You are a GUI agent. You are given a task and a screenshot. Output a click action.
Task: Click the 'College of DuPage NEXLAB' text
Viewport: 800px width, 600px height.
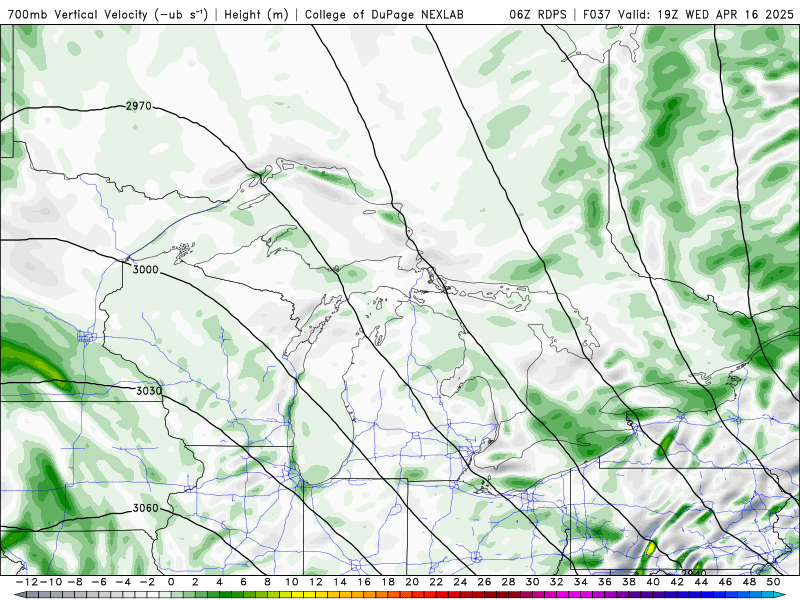tap(384, 15)
